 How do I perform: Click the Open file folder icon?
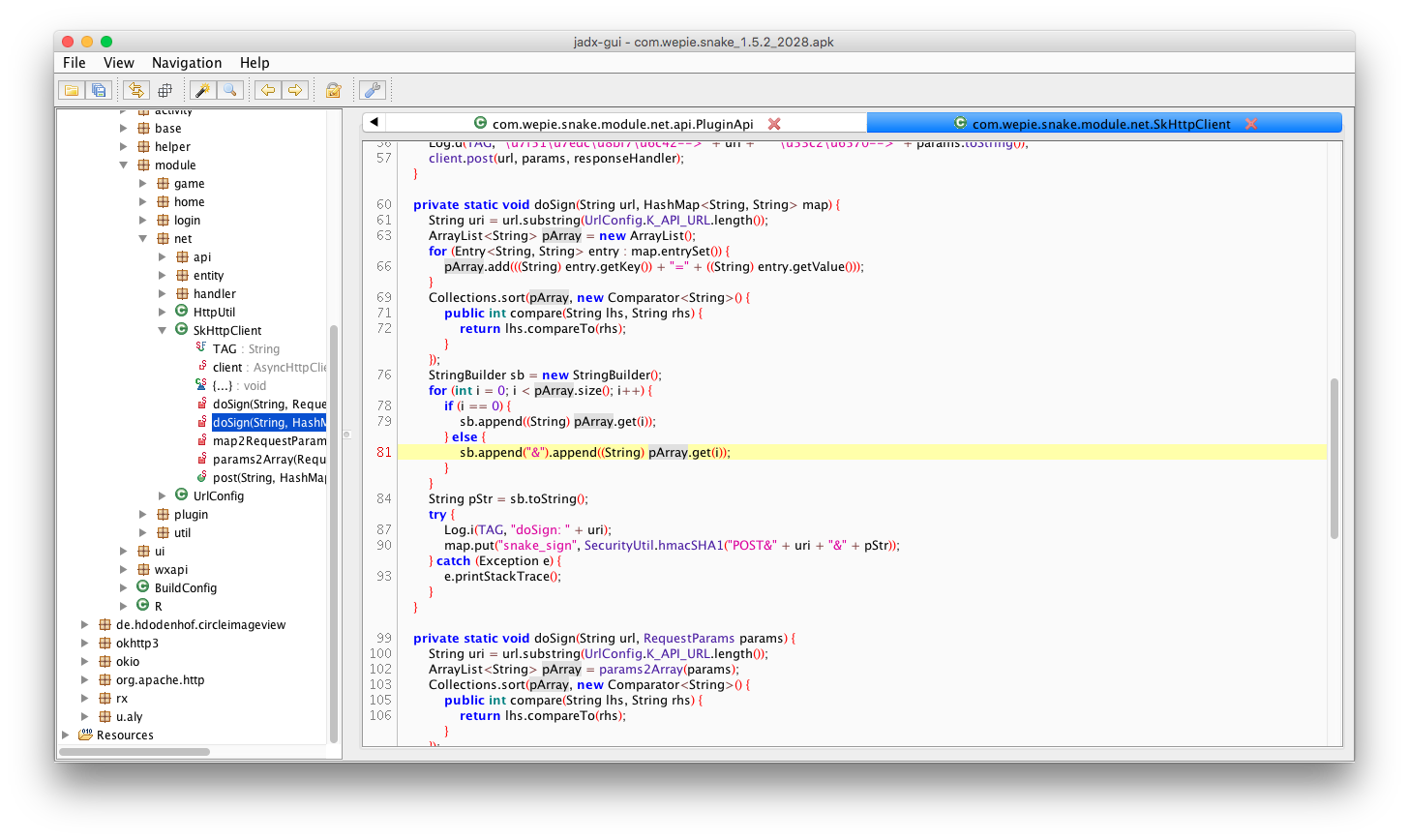(x=72, y=90)
